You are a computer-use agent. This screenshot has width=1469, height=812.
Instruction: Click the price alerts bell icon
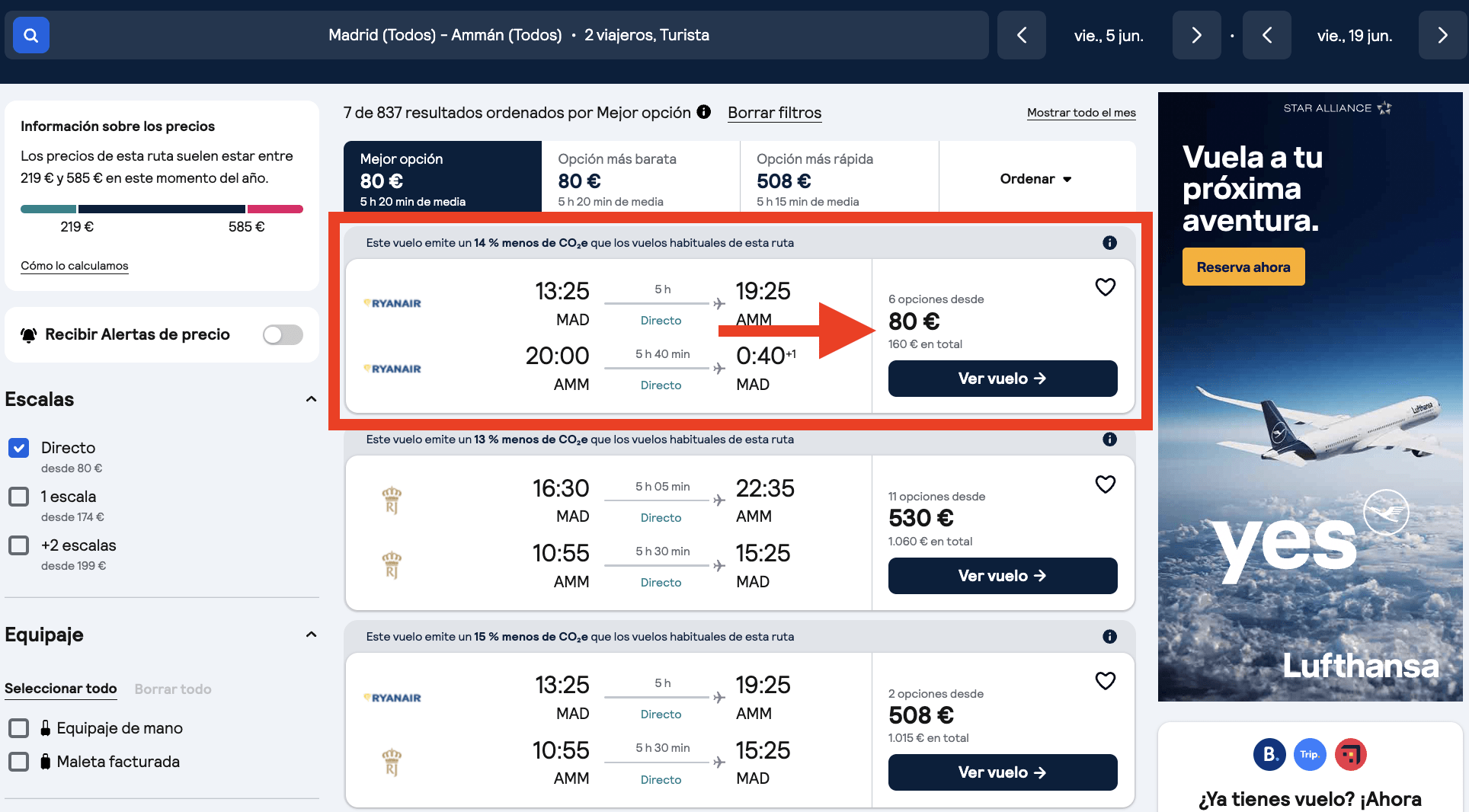[28, 334]
